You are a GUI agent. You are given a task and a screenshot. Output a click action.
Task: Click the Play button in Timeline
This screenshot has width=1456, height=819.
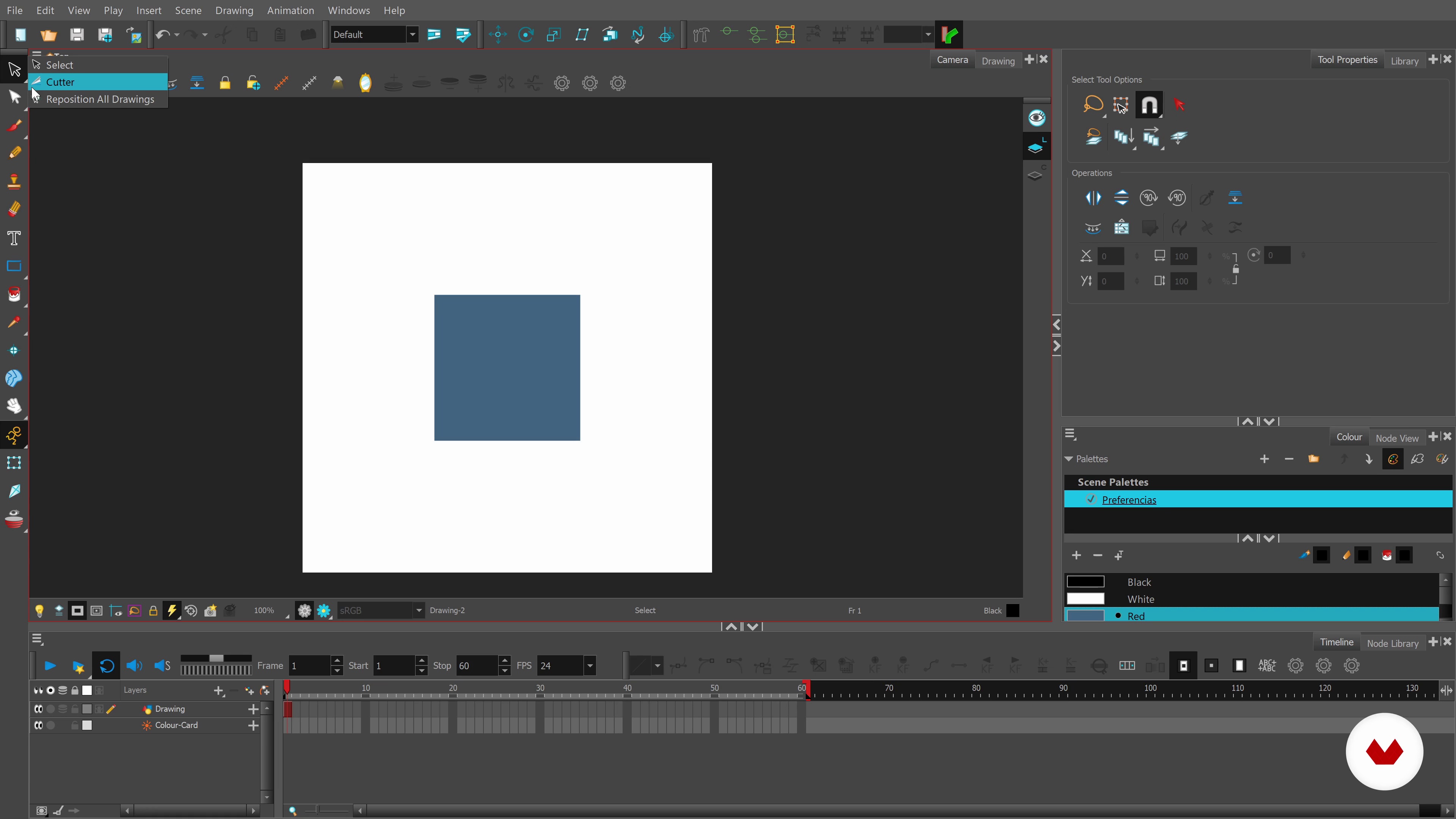coord(50,666)
